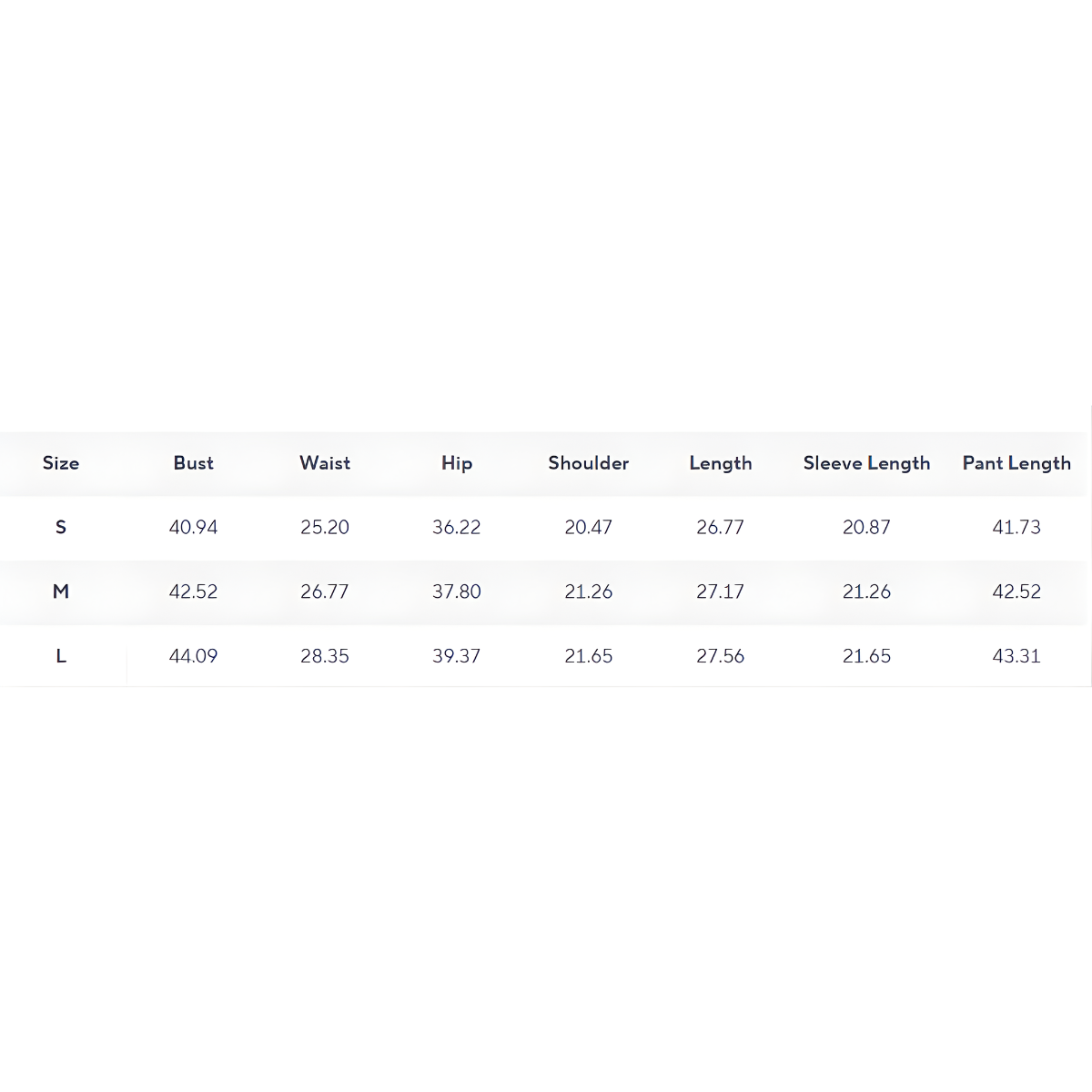
Task: Click the waist value 28.35 in row L
Action: (x=325, y=656)
